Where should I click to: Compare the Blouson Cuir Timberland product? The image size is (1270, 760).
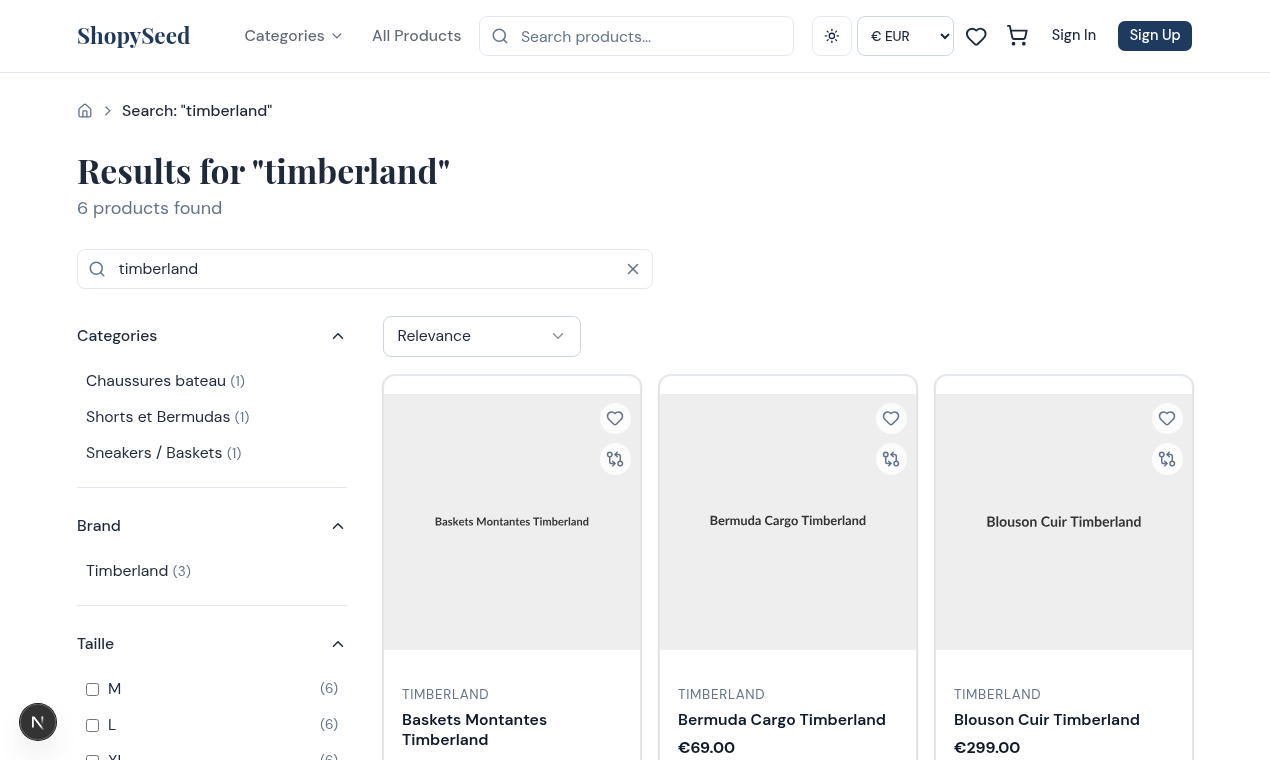coord(1167,459)
